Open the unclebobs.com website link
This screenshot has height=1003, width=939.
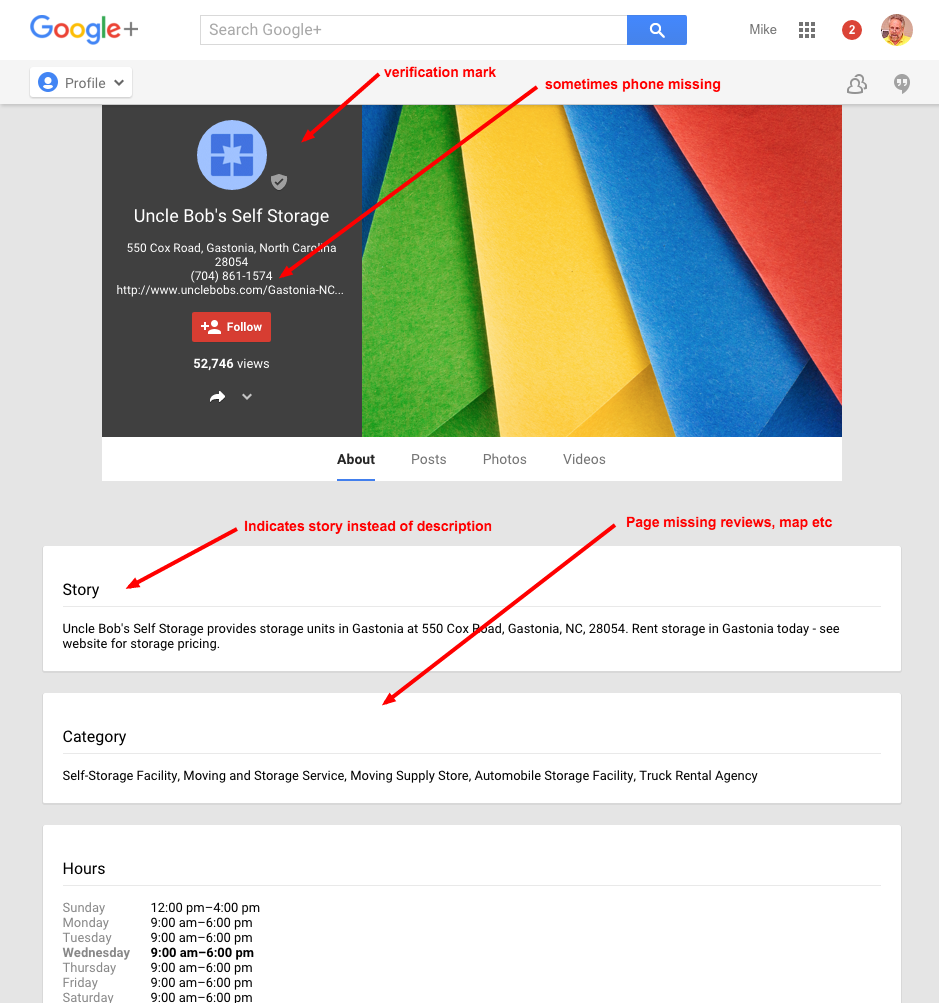(230, 290)
